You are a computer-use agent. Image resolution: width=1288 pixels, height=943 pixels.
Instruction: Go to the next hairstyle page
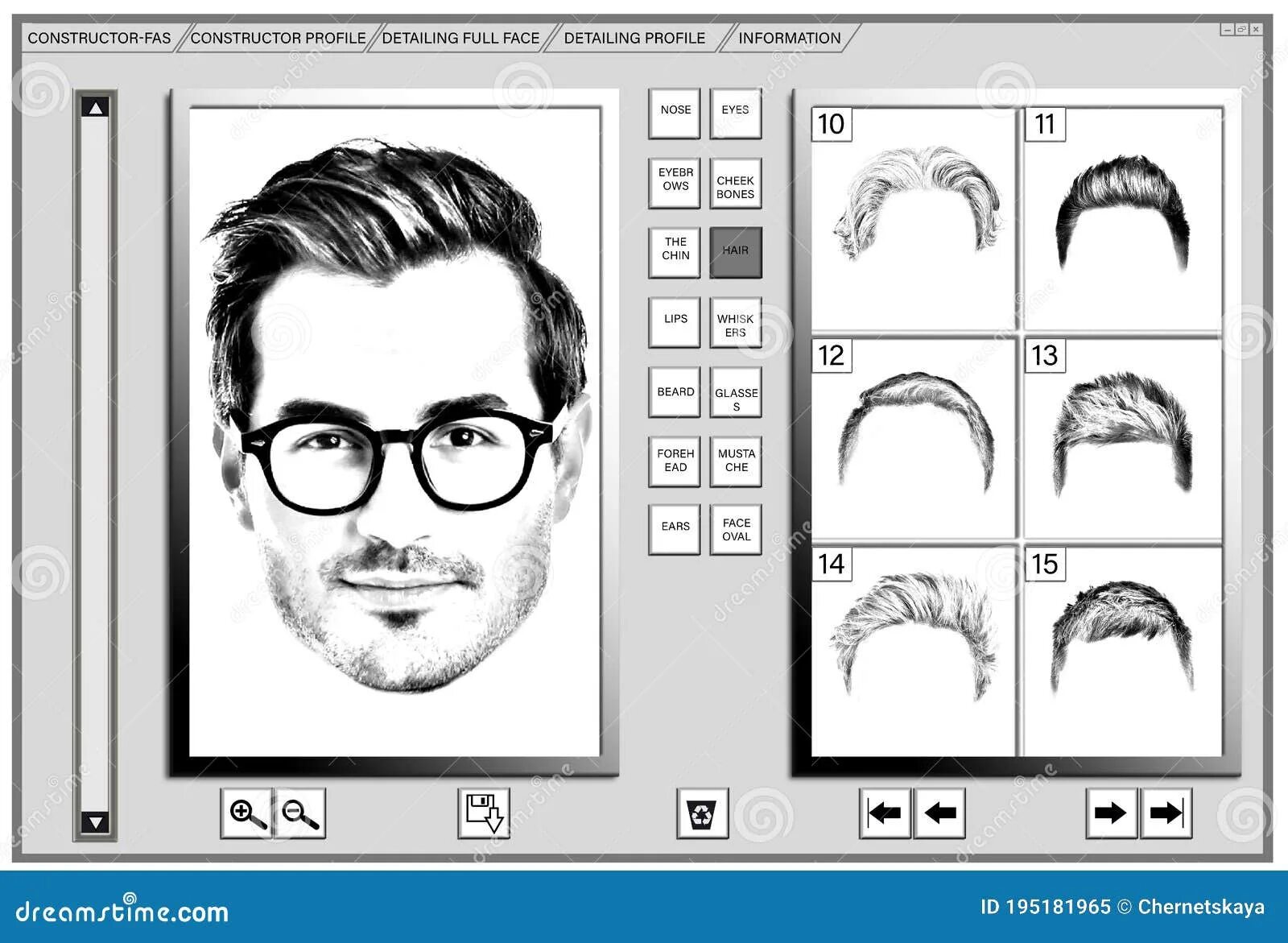1111,813
